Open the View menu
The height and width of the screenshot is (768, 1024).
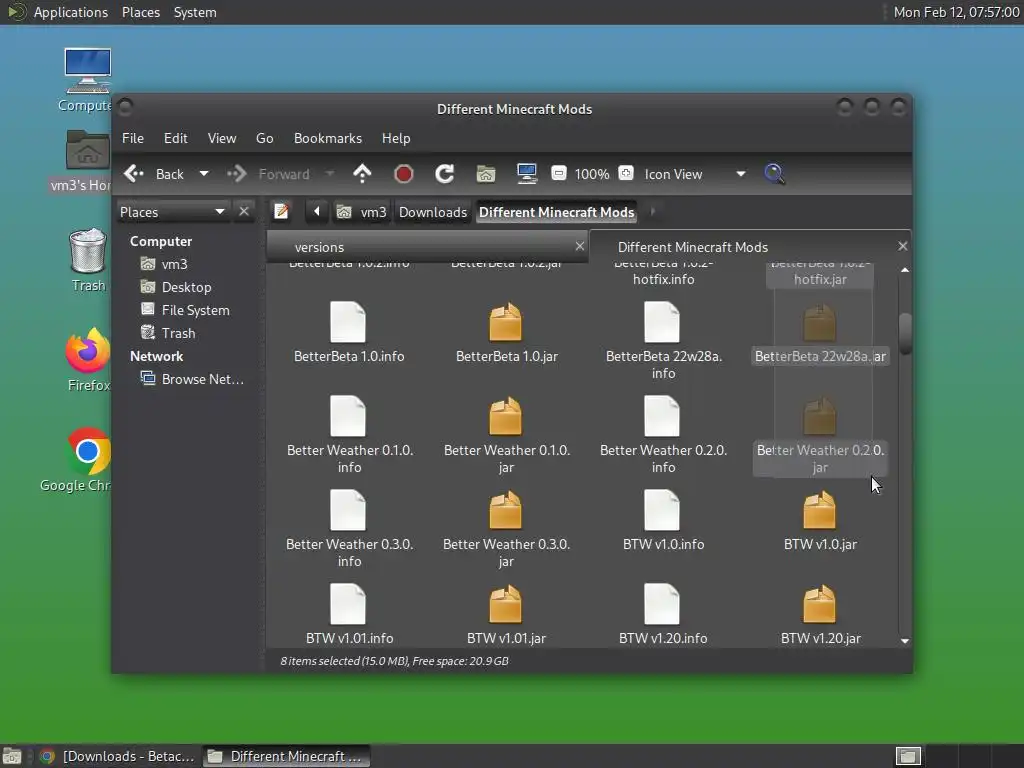222,138
